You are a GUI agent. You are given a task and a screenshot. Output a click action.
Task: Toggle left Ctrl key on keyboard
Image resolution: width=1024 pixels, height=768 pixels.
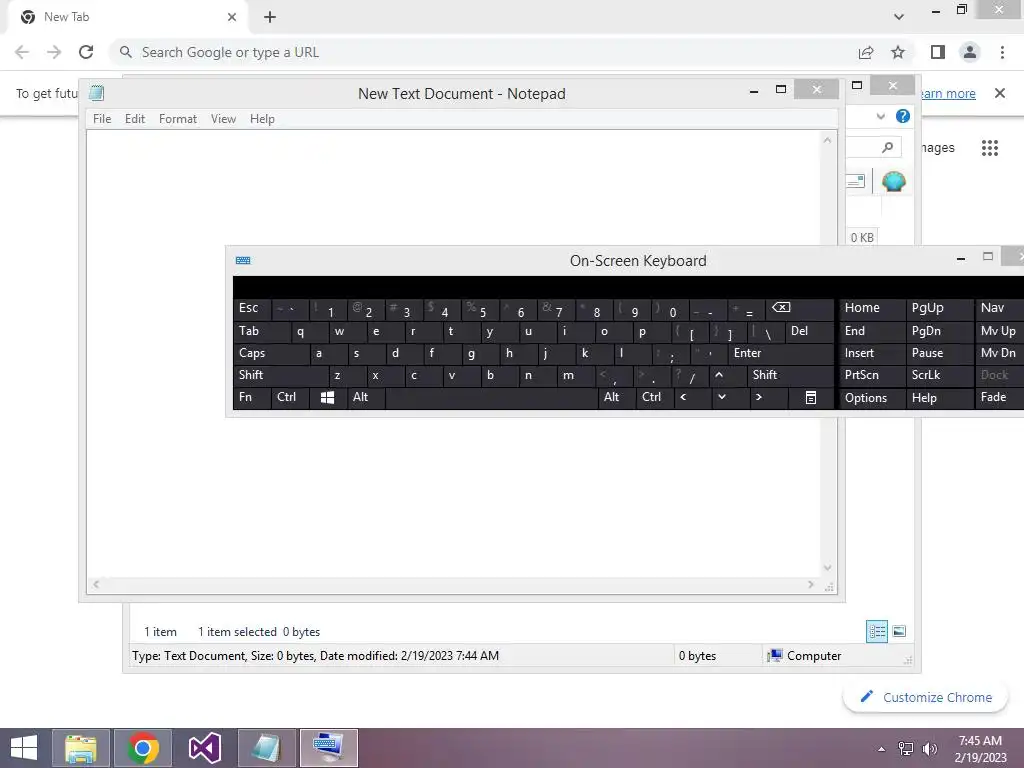289,397
